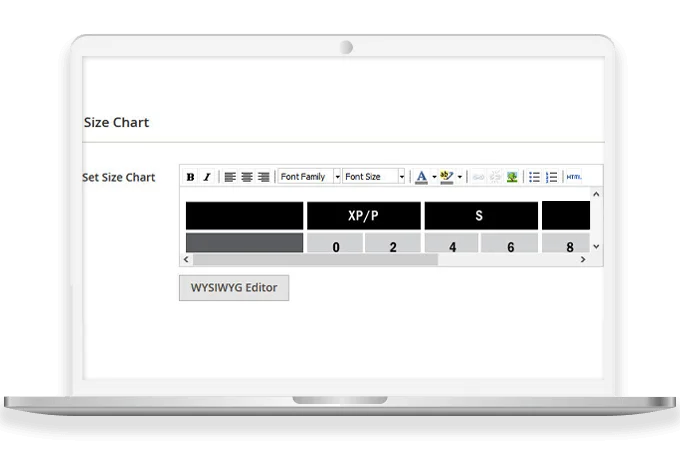680x450 pixels.
Task: Align text left in editor
Action: click(230, 177)
